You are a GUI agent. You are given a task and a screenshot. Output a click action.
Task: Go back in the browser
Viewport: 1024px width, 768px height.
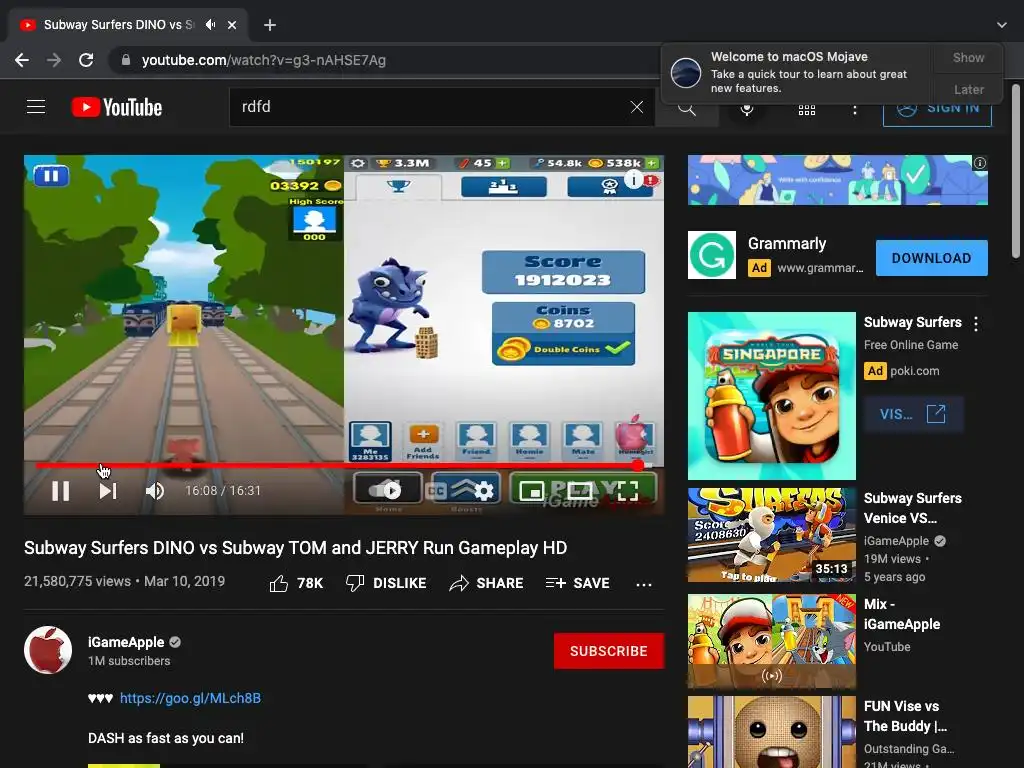(x=22, y=60)
